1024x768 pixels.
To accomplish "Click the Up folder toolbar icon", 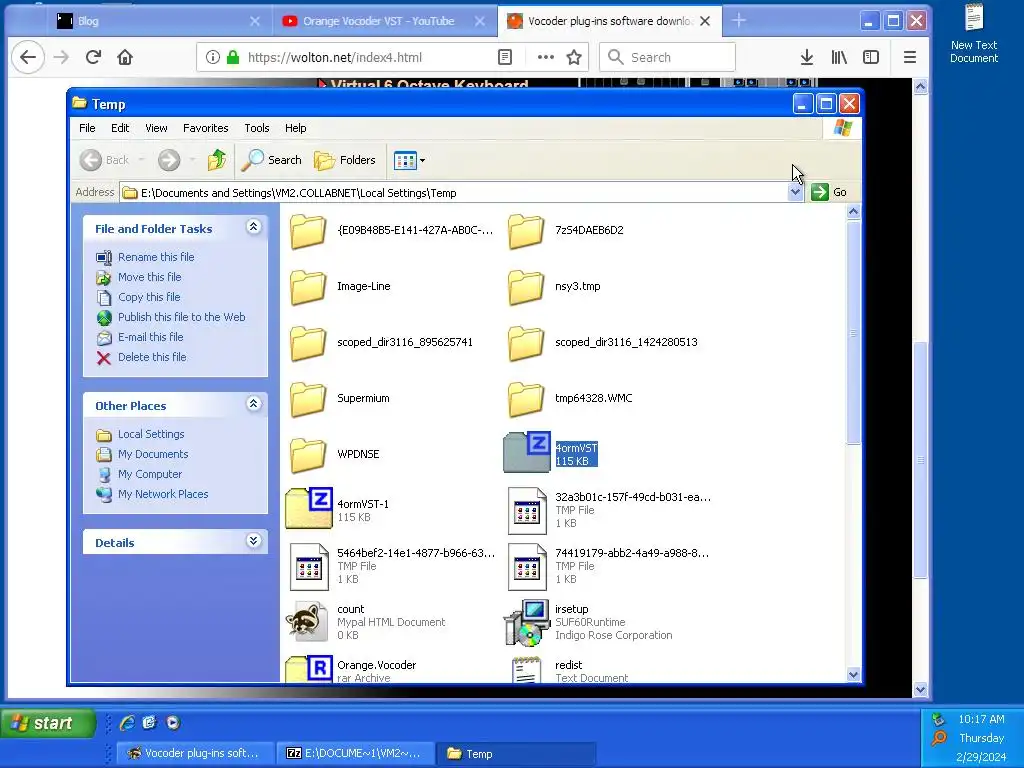I will click(x=217, y=160).
